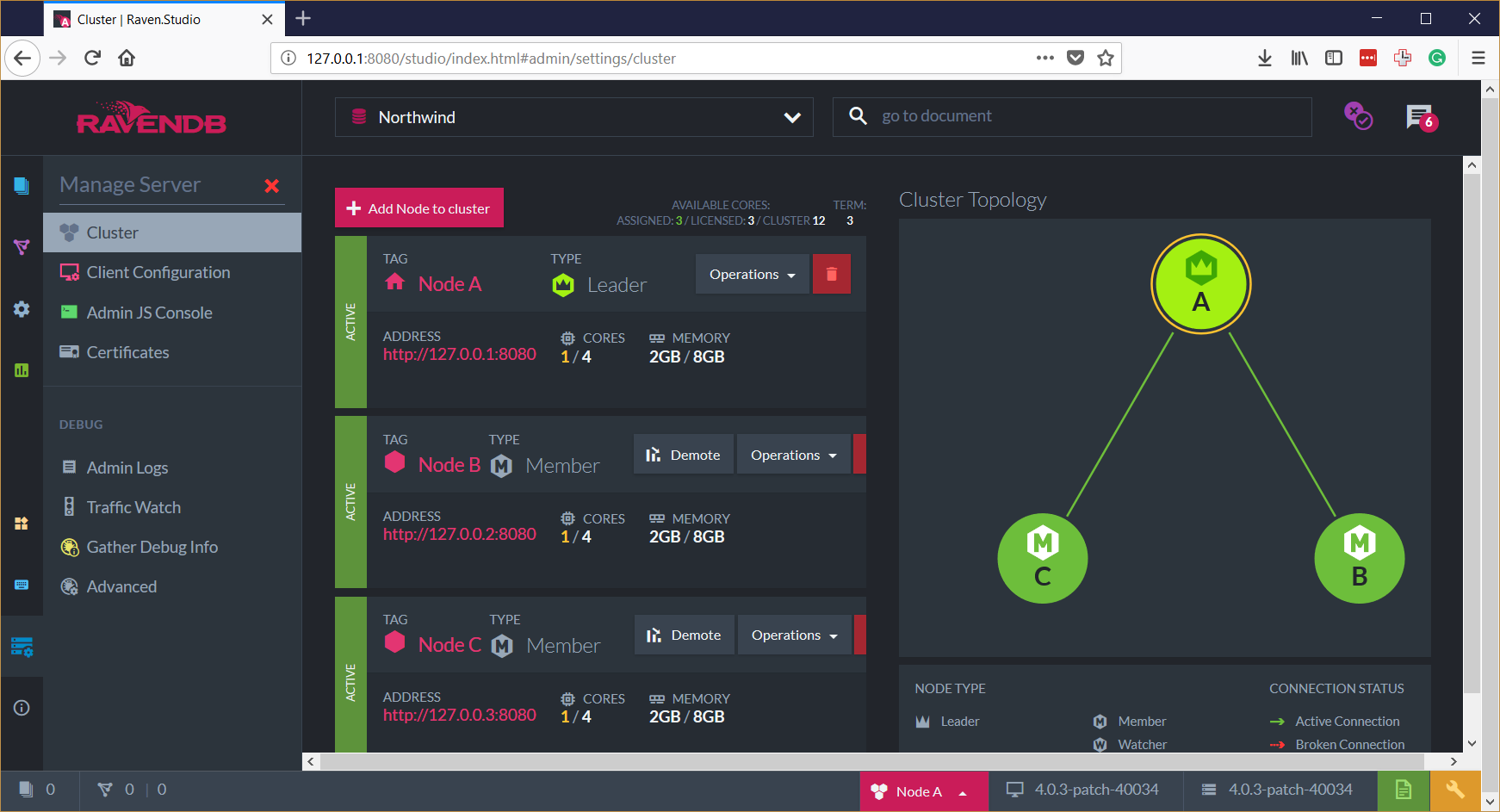The height and width of the screenshot is (812, 1500).
Task: Click indexes count icon in status bar
Action: click(105, 790)
